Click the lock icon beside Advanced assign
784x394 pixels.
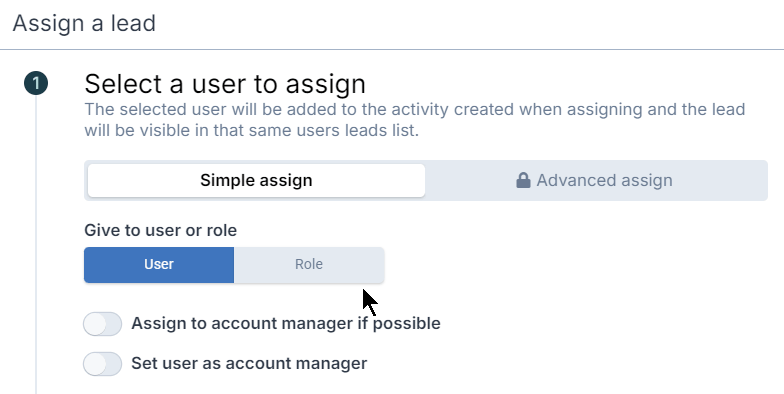523,180
